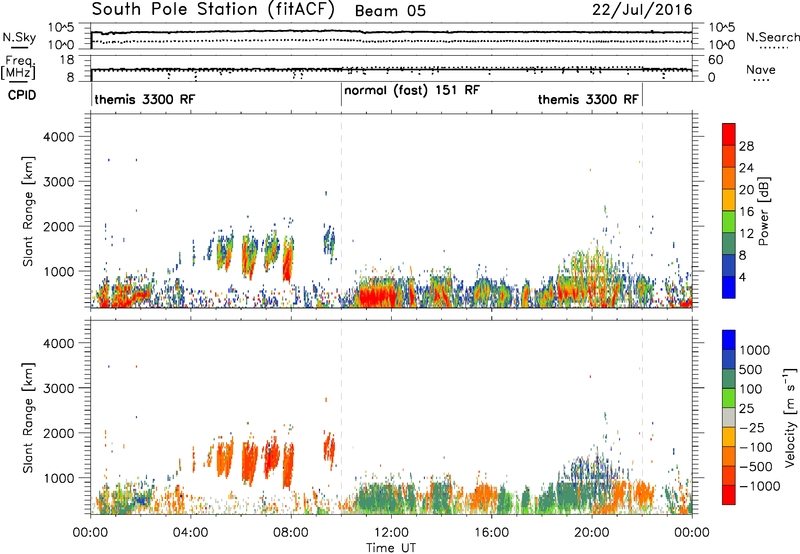The image size is (800, 554).
Task: Click the 'N.Search' legend label
Action: click(773, 37)
